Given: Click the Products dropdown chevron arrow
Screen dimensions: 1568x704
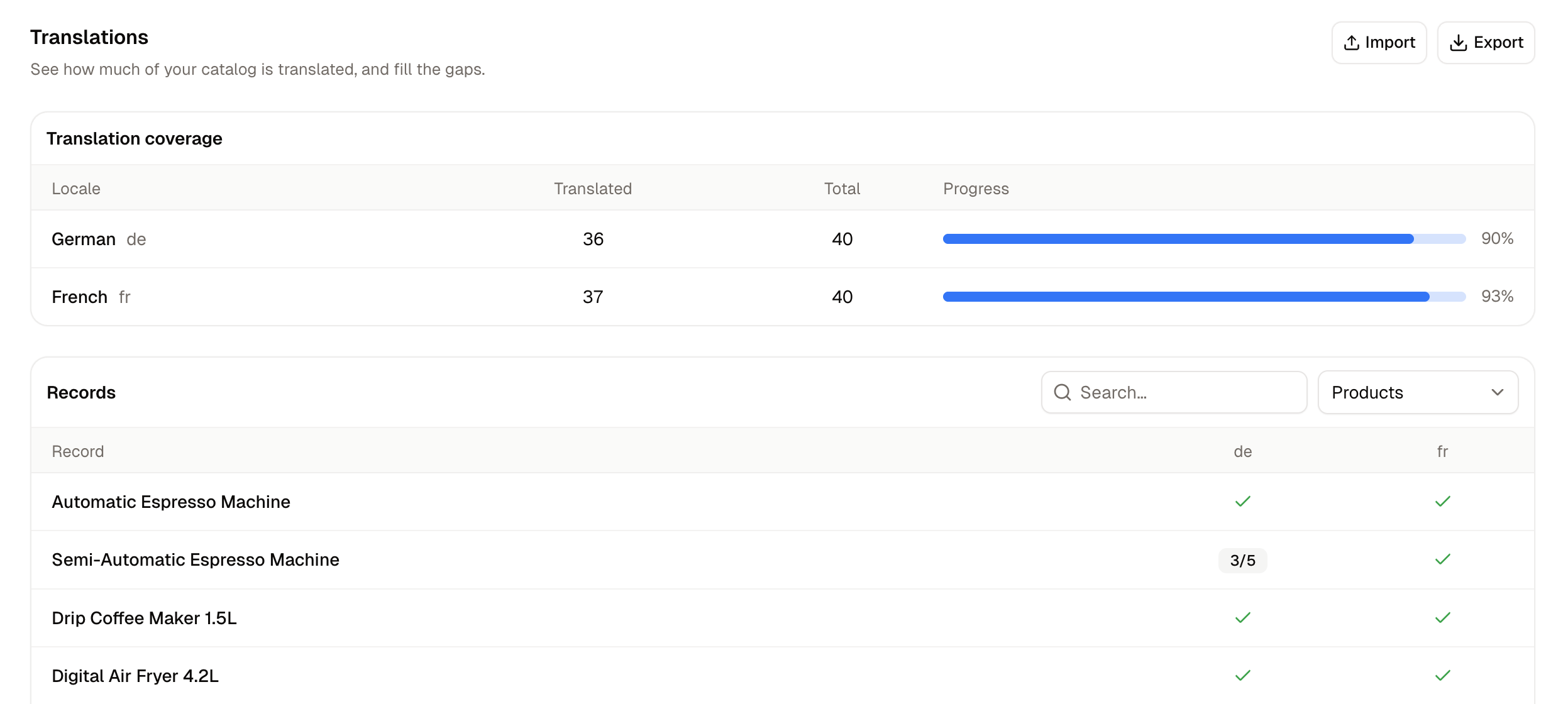Looking at the screenshot, I should pos(1498,392).
